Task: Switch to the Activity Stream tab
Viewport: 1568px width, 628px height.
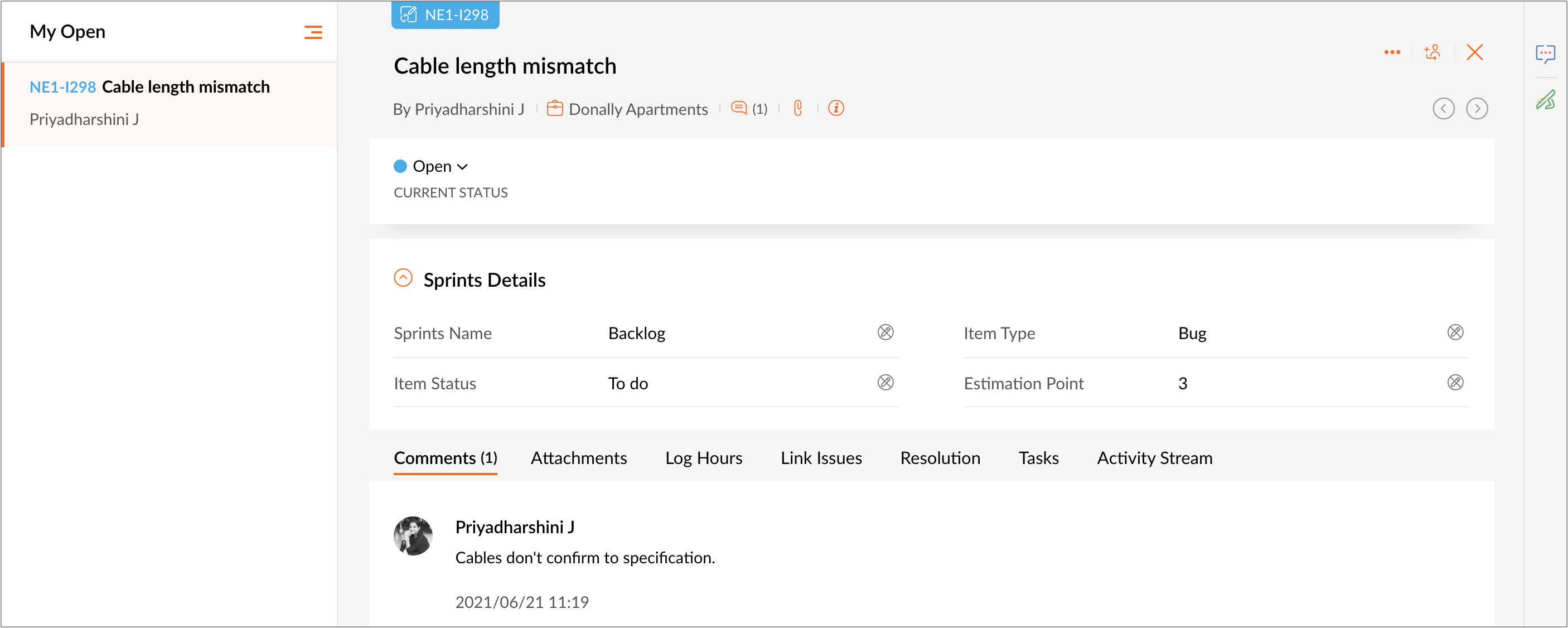Action: coord(1154,458)
